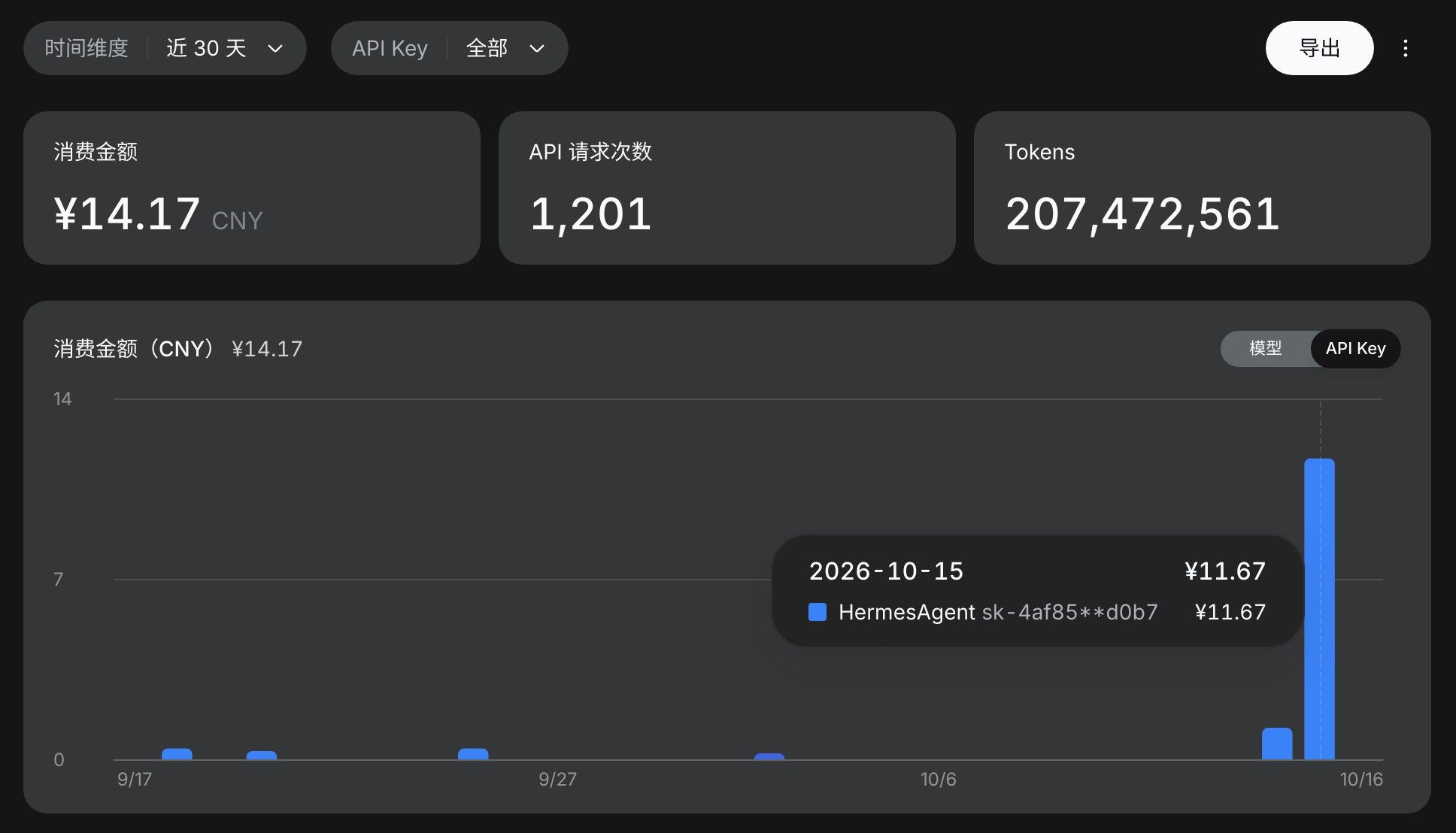Click the blue HermesAgent legend swatch
Screen dimensions: 1456x833
[817, 612]
